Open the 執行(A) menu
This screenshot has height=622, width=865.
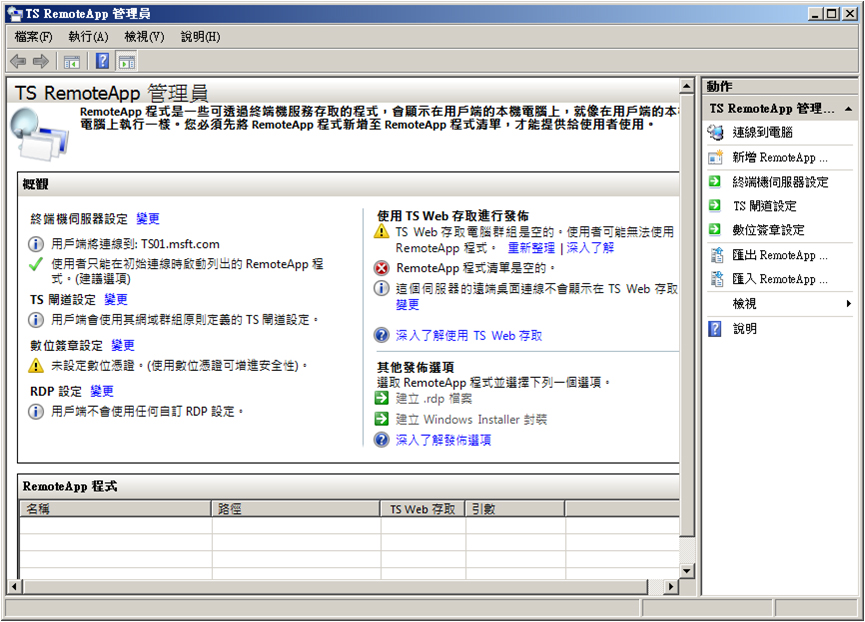(88, 37)
